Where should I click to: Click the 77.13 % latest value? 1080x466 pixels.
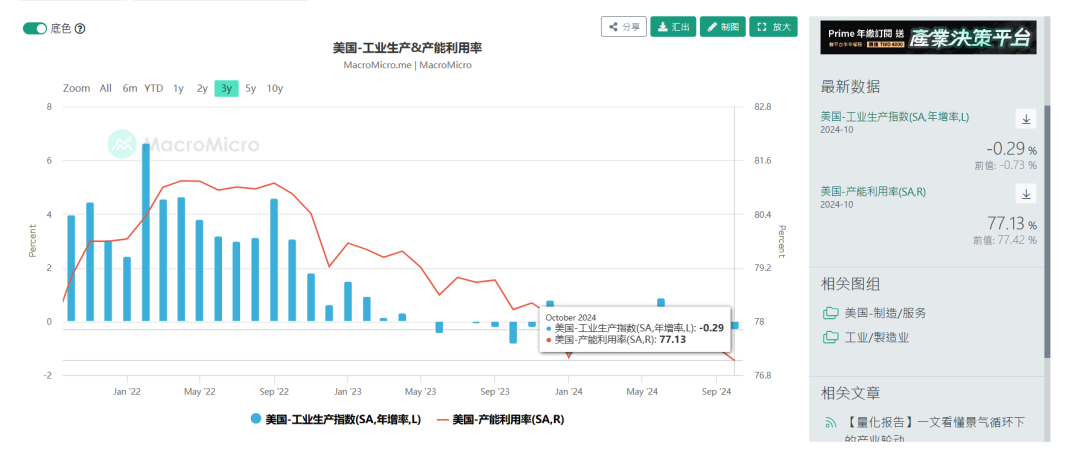tap(1012, 224)
